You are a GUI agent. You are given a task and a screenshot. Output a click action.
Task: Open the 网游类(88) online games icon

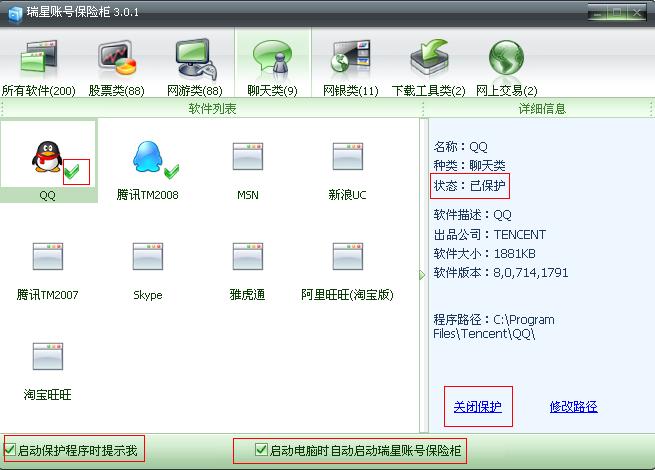click(x=195, y=59)
